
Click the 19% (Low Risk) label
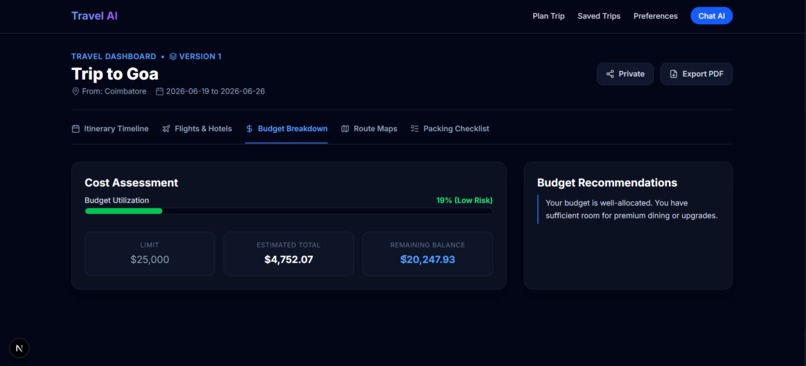click(464, 200)
